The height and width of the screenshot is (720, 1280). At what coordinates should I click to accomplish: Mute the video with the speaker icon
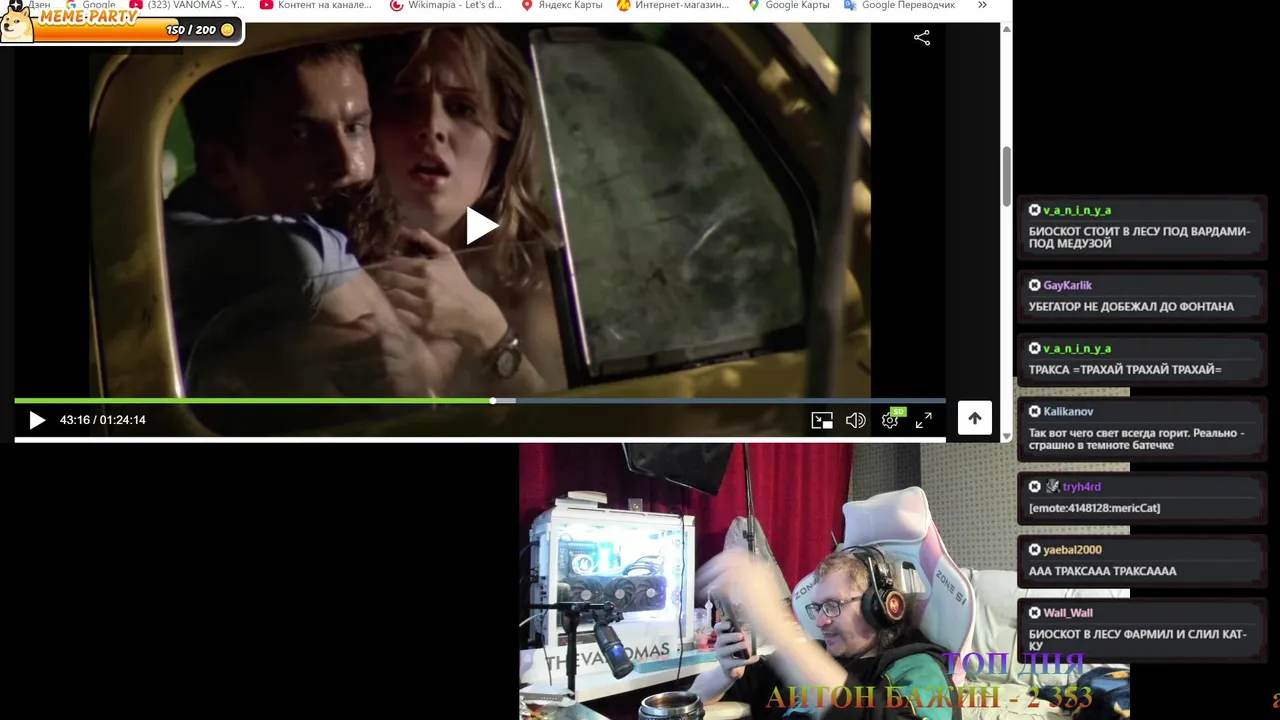855,420
